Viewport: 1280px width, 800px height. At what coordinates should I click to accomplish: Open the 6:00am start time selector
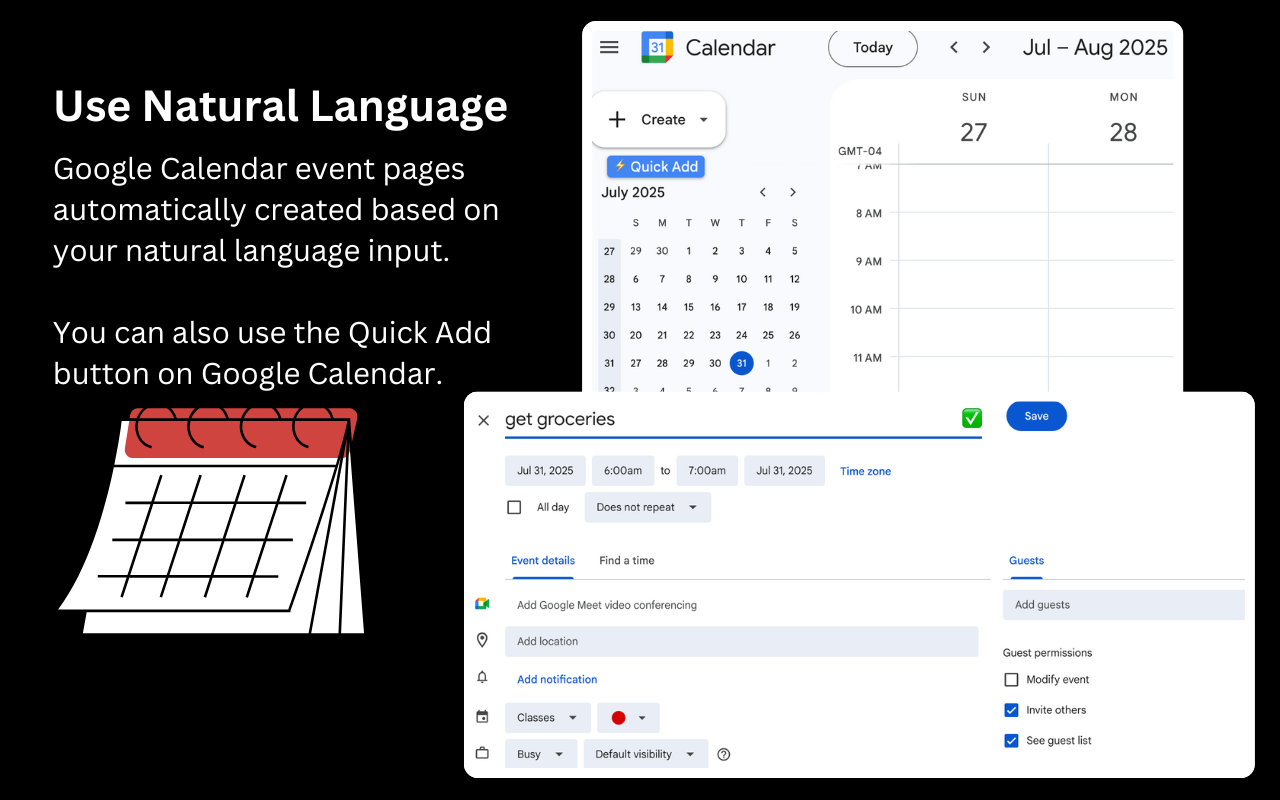[623, 470]
